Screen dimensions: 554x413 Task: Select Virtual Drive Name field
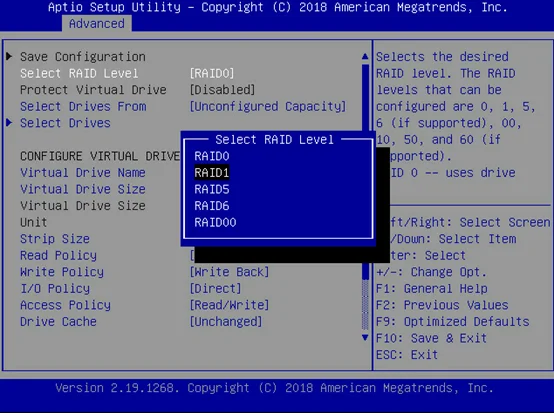[83, 172]
